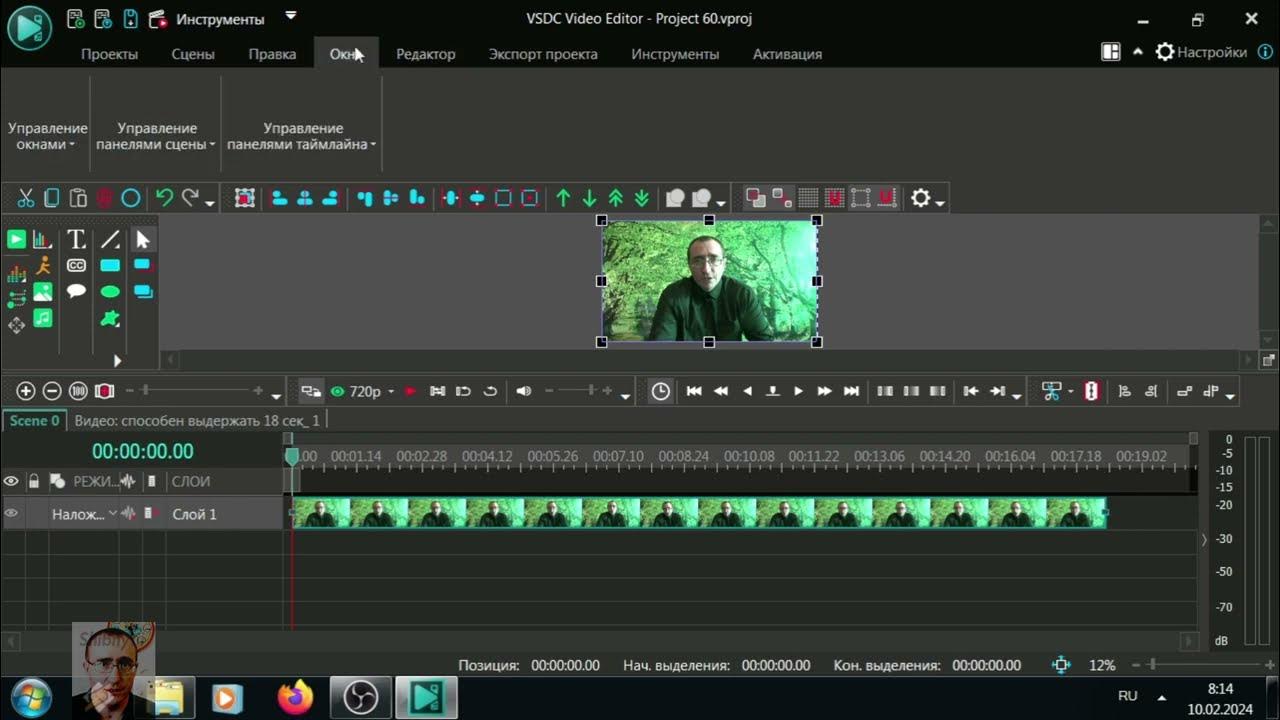
Task: Toggle visibility eye of Слой 1
Action: pyautogui.click(x=11, y=514)
